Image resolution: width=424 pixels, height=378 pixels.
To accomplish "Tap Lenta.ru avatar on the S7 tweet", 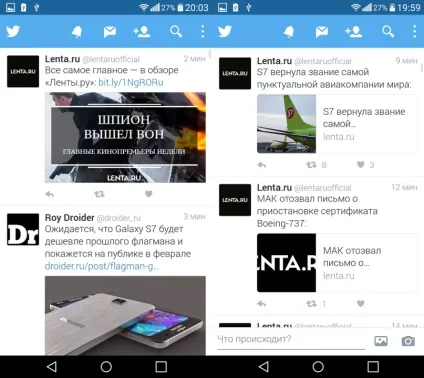I will click(235, 73).
